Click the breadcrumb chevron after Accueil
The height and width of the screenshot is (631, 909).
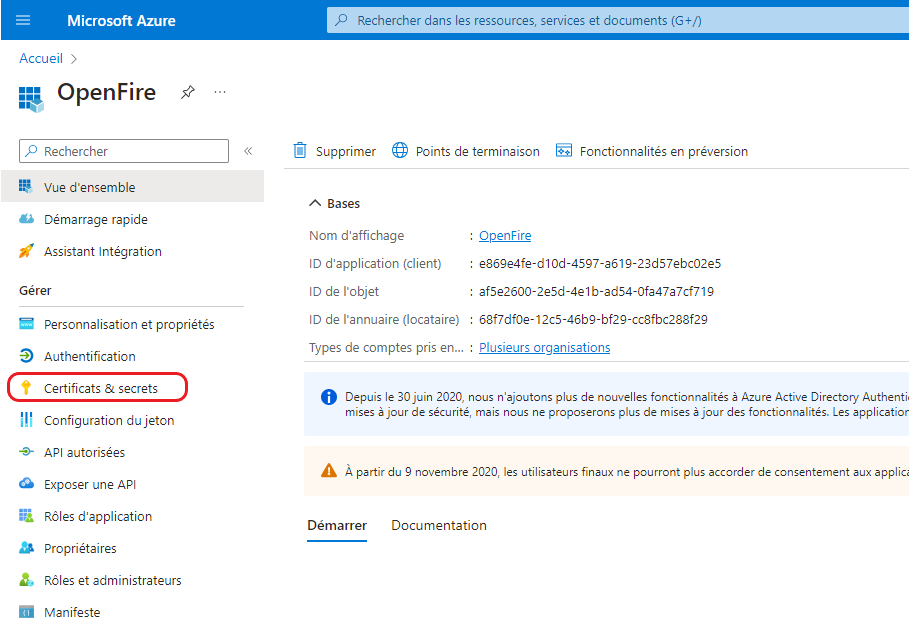tap(74, 59)
